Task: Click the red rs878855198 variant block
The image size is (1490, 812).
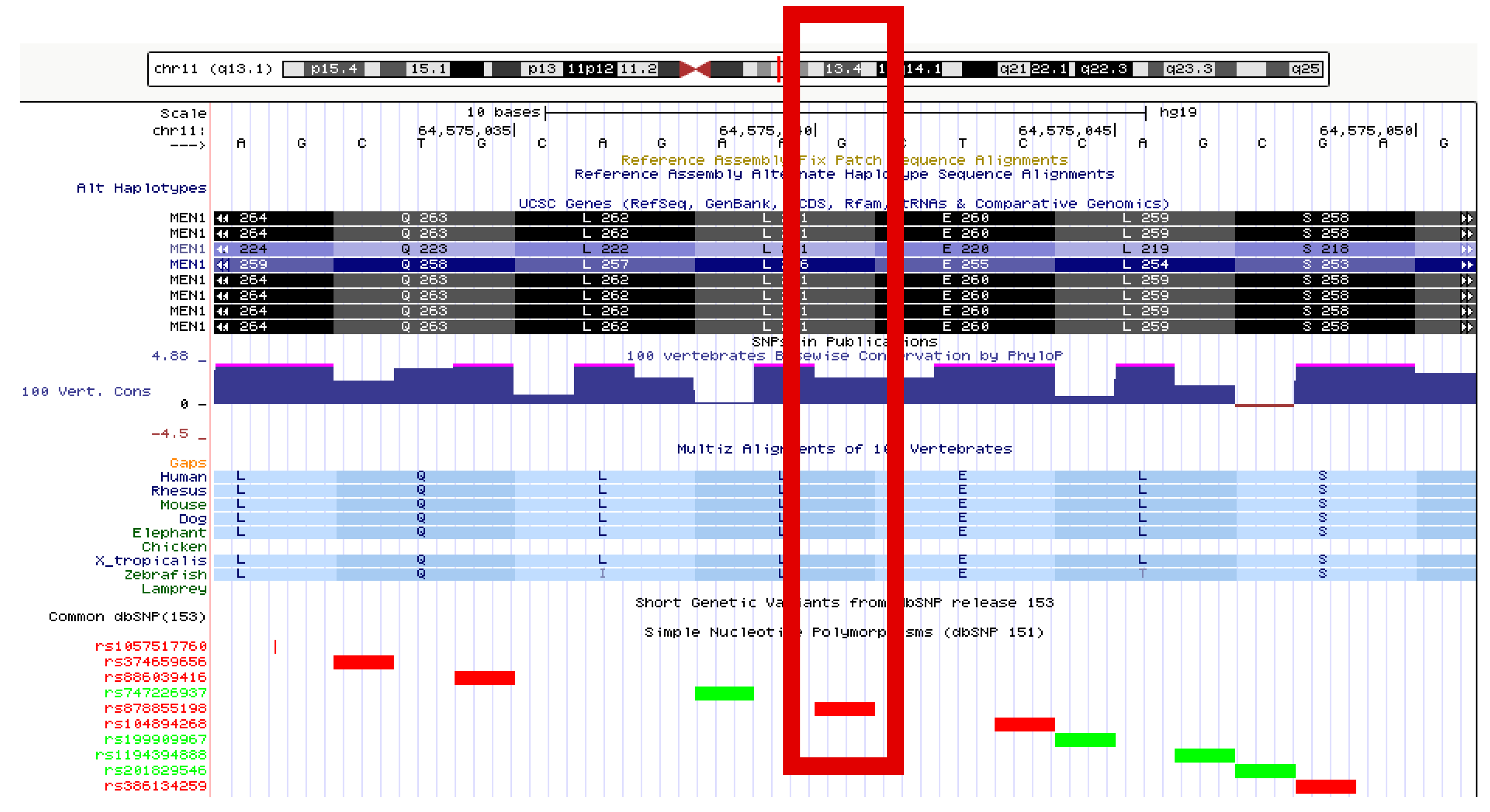Action: [x=845, y=709]
